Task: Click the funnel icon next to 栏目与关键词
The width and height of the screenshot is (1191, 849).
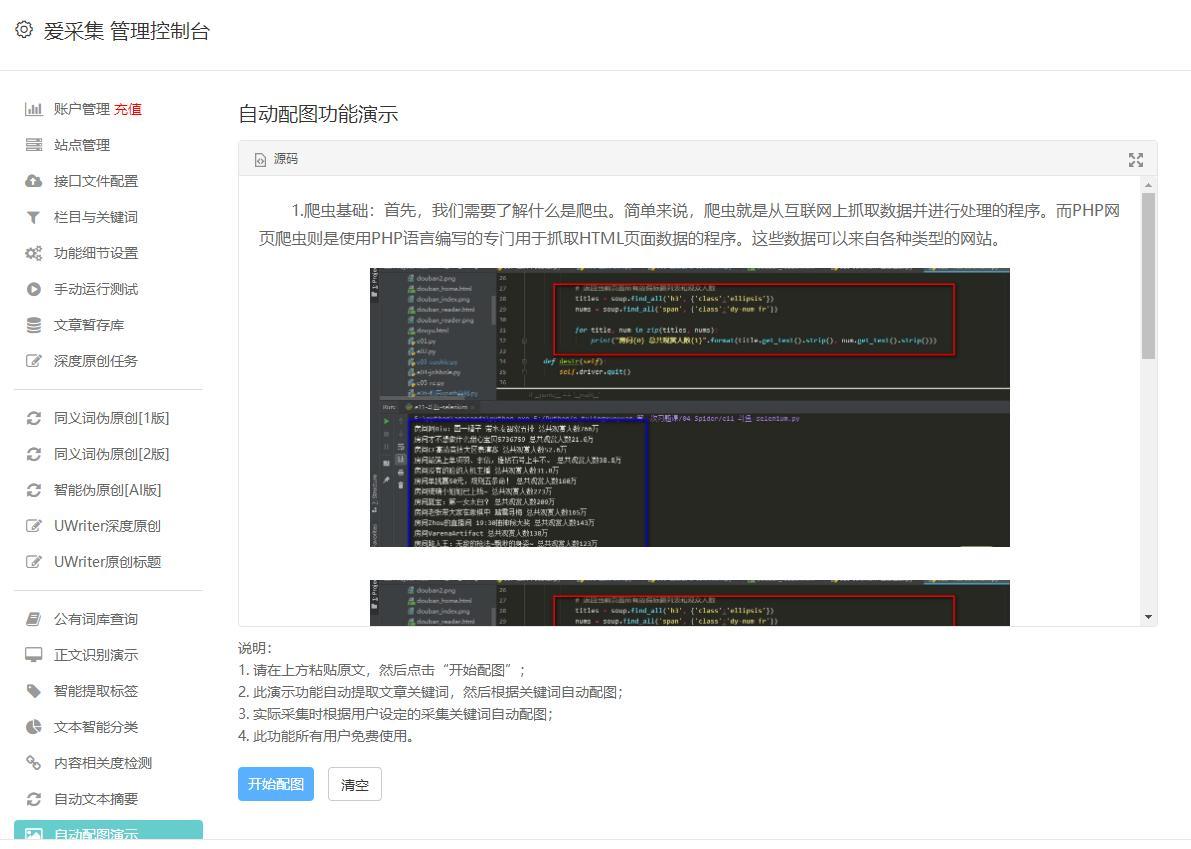Action: click(33, 217)
